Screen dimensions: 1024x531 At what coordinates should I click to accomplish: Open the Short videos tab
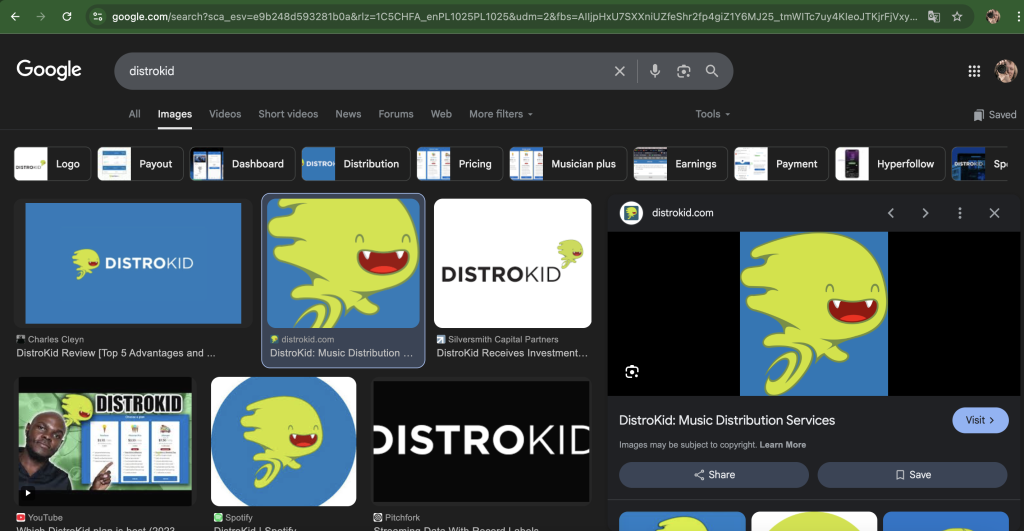(288, 114)
